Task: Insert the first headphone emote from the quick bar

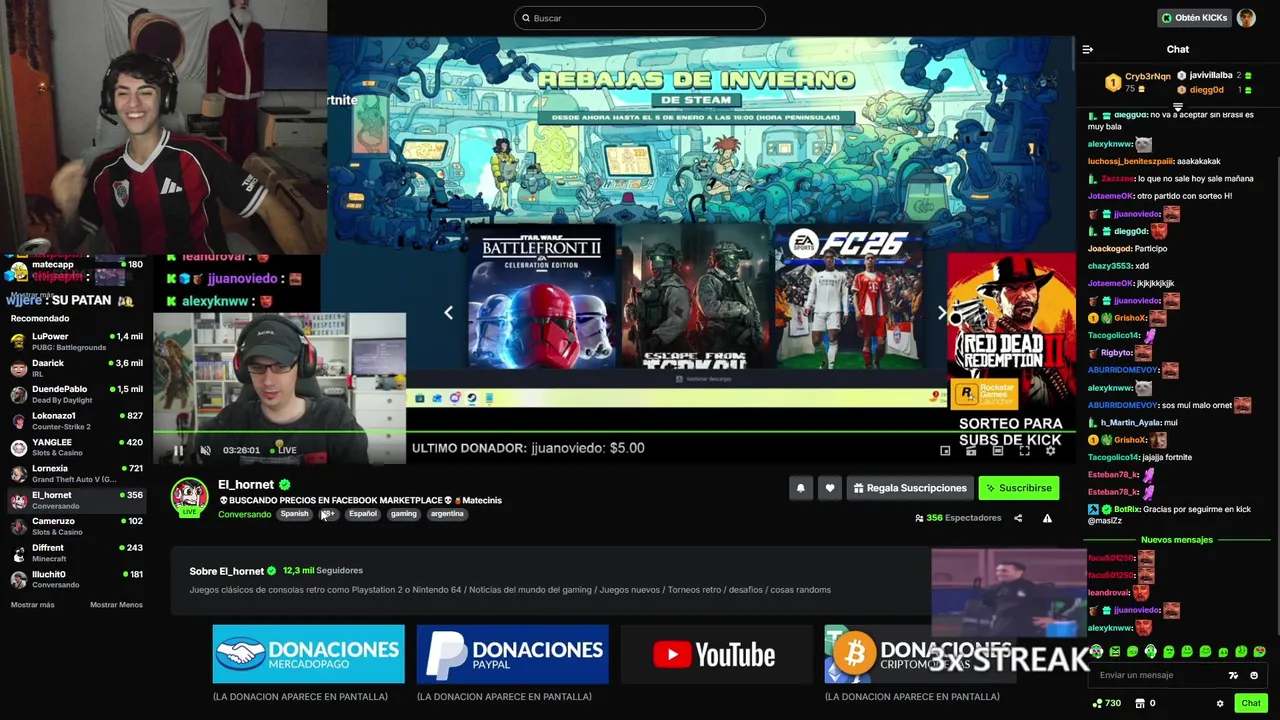Action: coord(1097,652)
